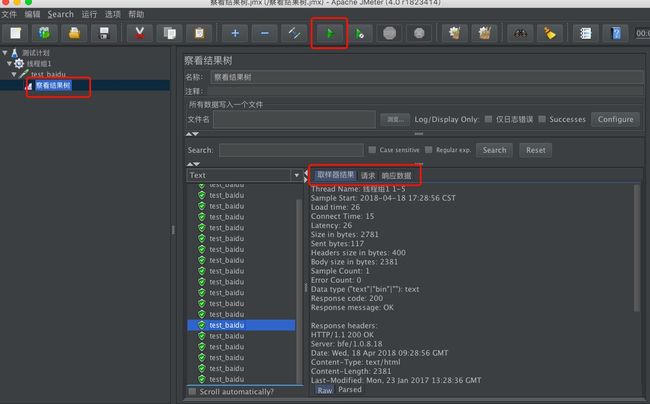Screen dimensions: 650x404
Task: Select the test_baidu sampler icon in tree
Action: point(24,74)
